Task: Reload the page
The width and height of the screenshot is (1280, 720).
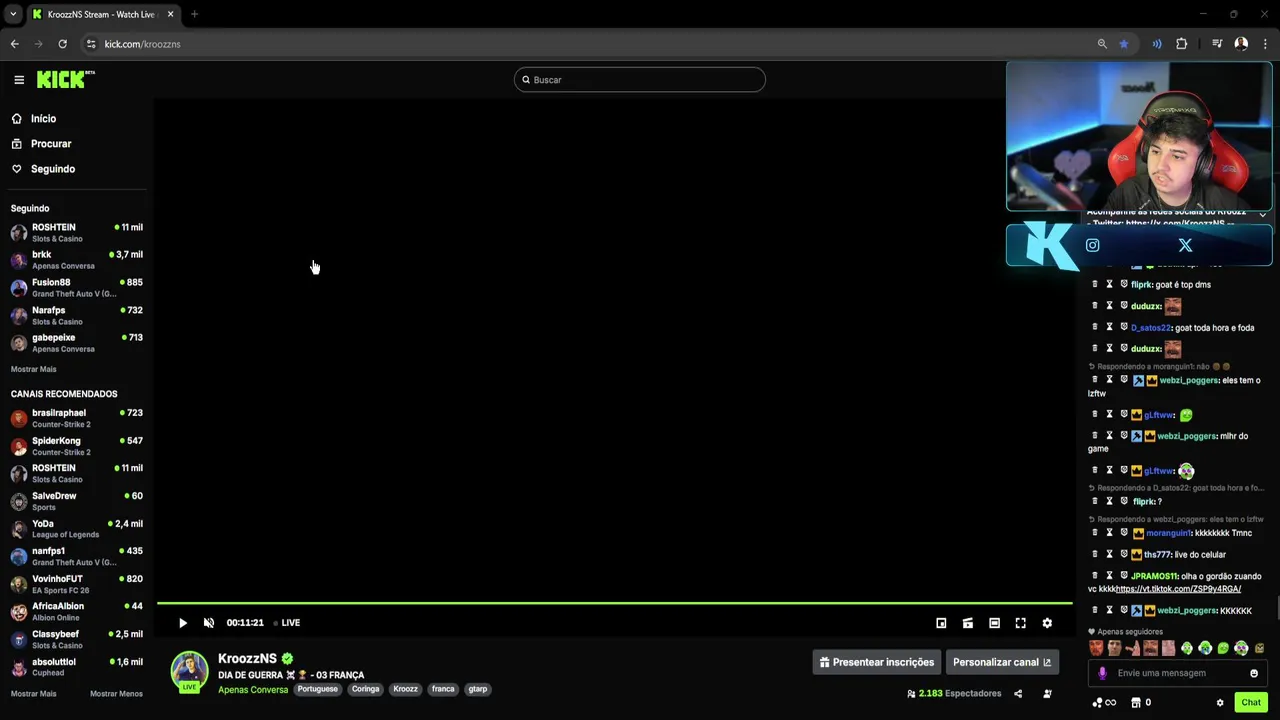Action: click(62, 44)
